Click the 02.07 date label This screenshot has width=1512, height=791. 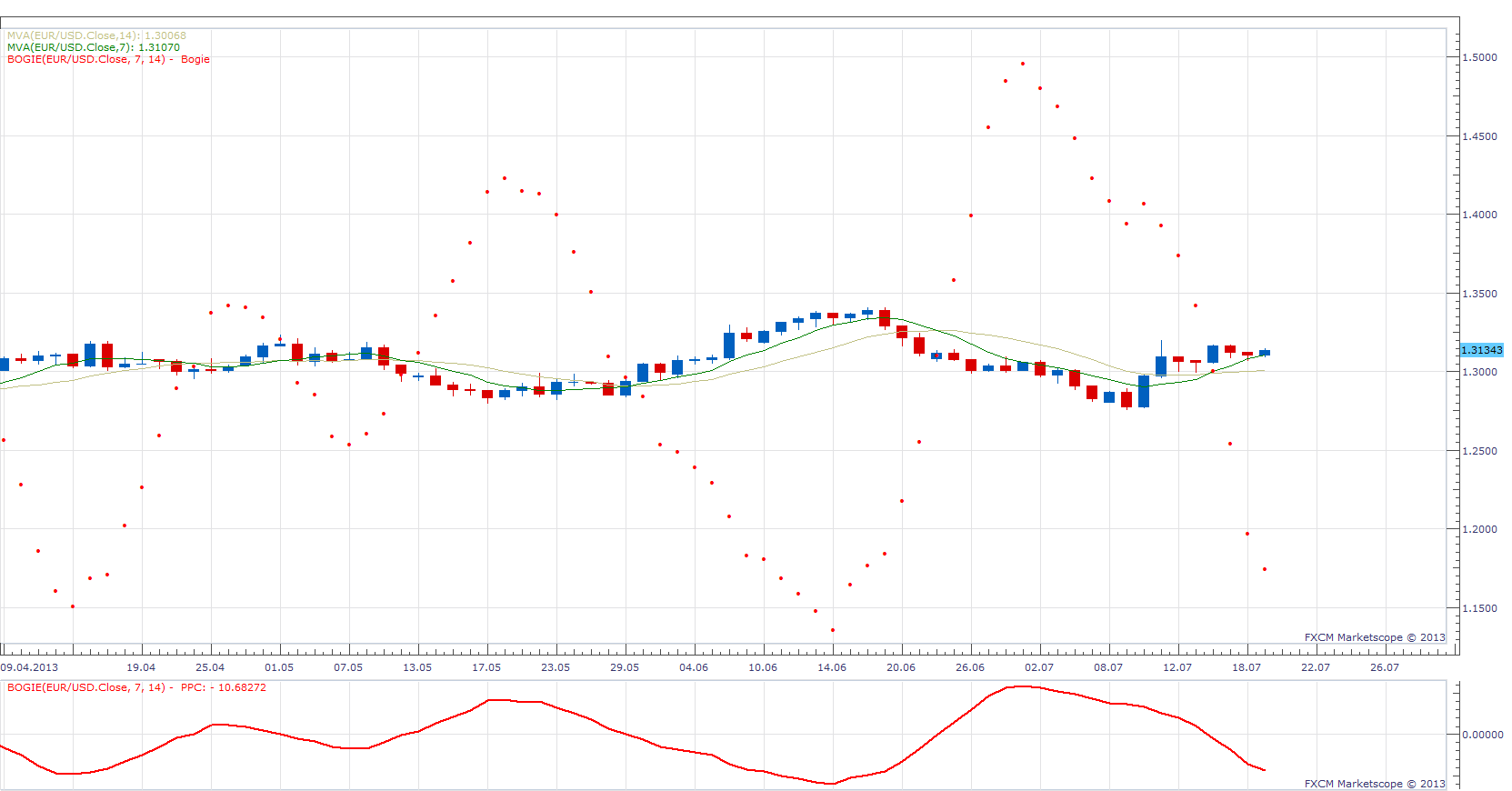[x=1039, y=667]
